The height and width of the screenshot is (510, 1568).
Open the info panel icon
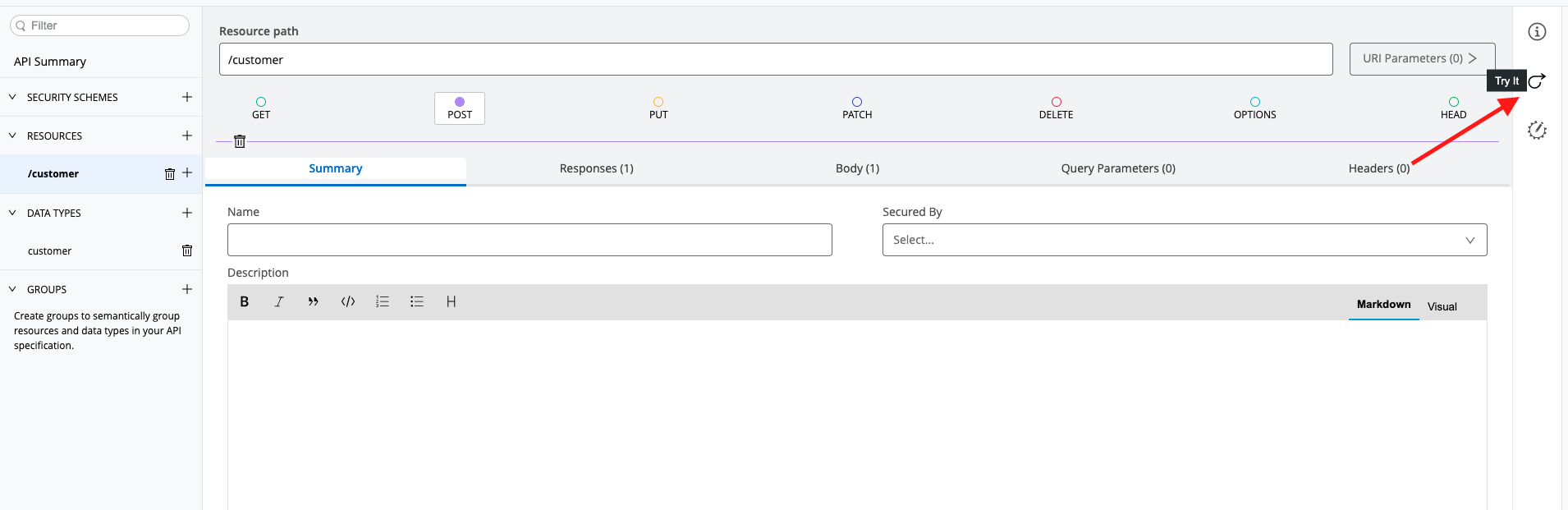(1537, 32)
